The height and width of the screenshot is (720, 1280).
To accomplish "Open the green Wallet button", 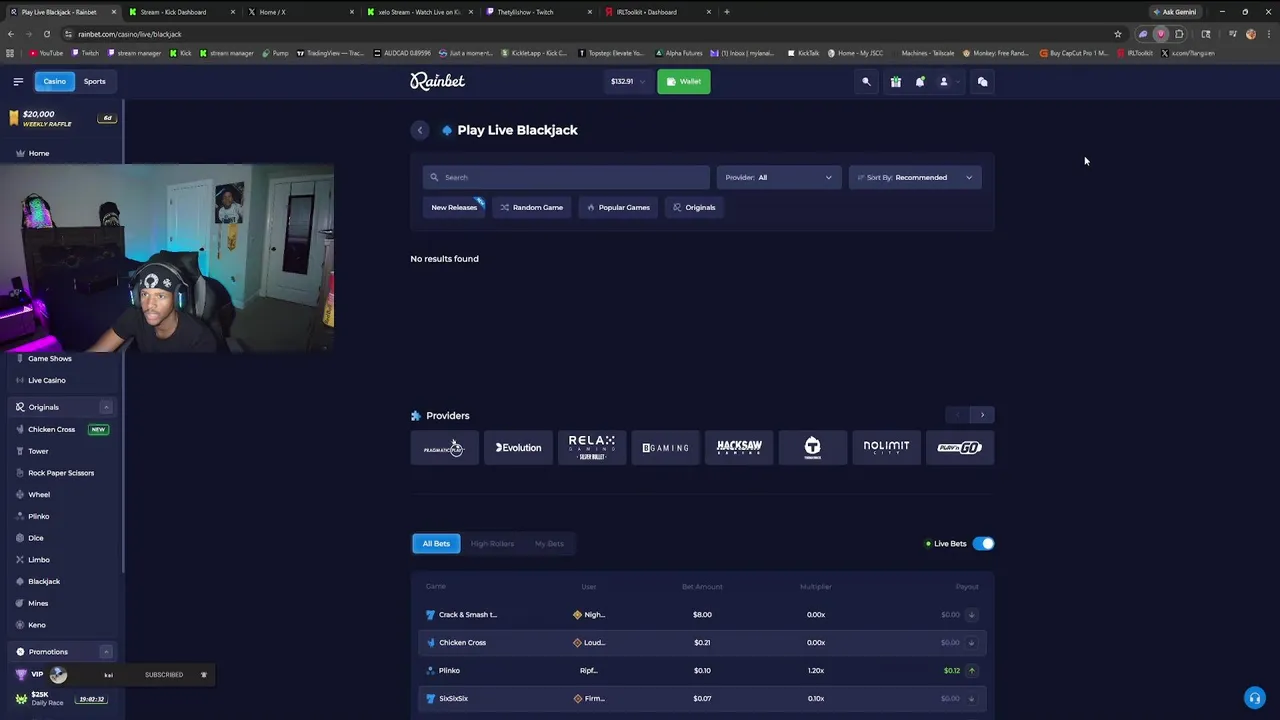I will 684,81.
